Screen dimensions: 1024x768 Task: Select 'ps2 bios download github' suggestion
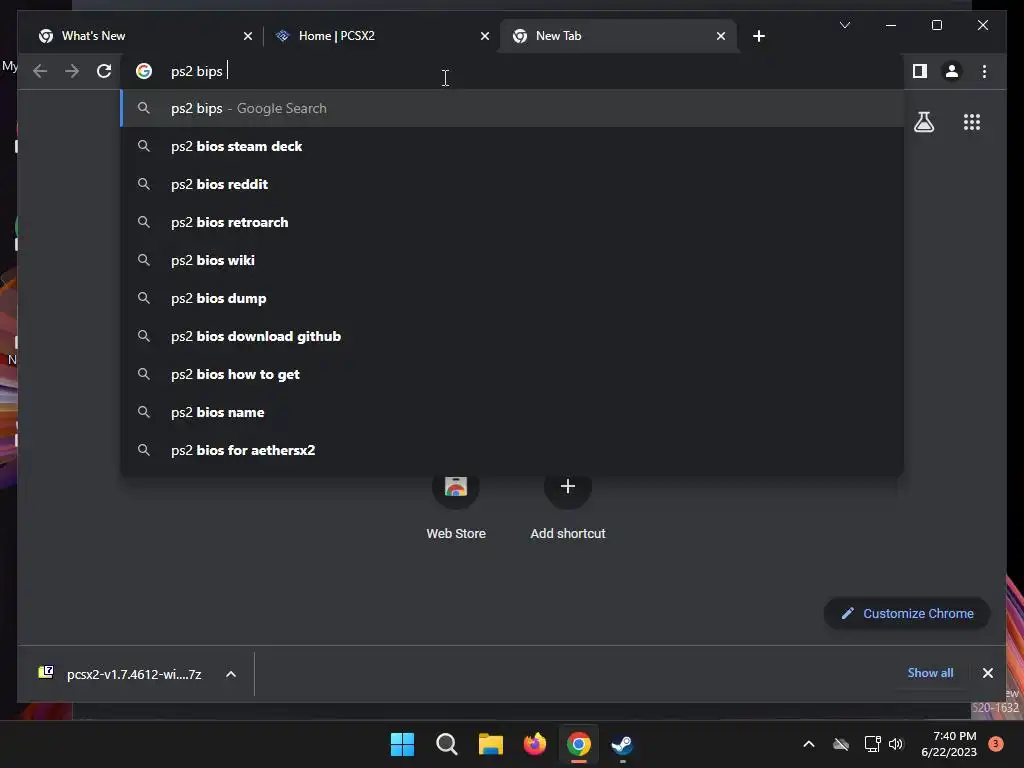(512, 336)
